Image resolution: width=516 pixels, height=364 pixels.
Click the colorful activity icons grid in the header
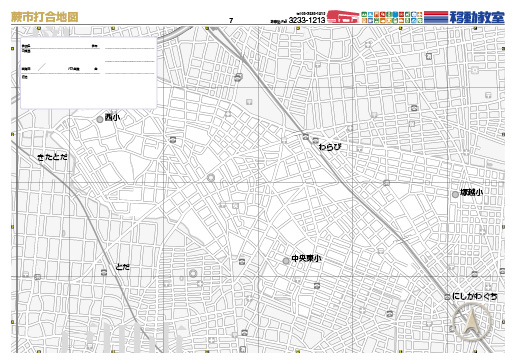(x=392, y=17)
